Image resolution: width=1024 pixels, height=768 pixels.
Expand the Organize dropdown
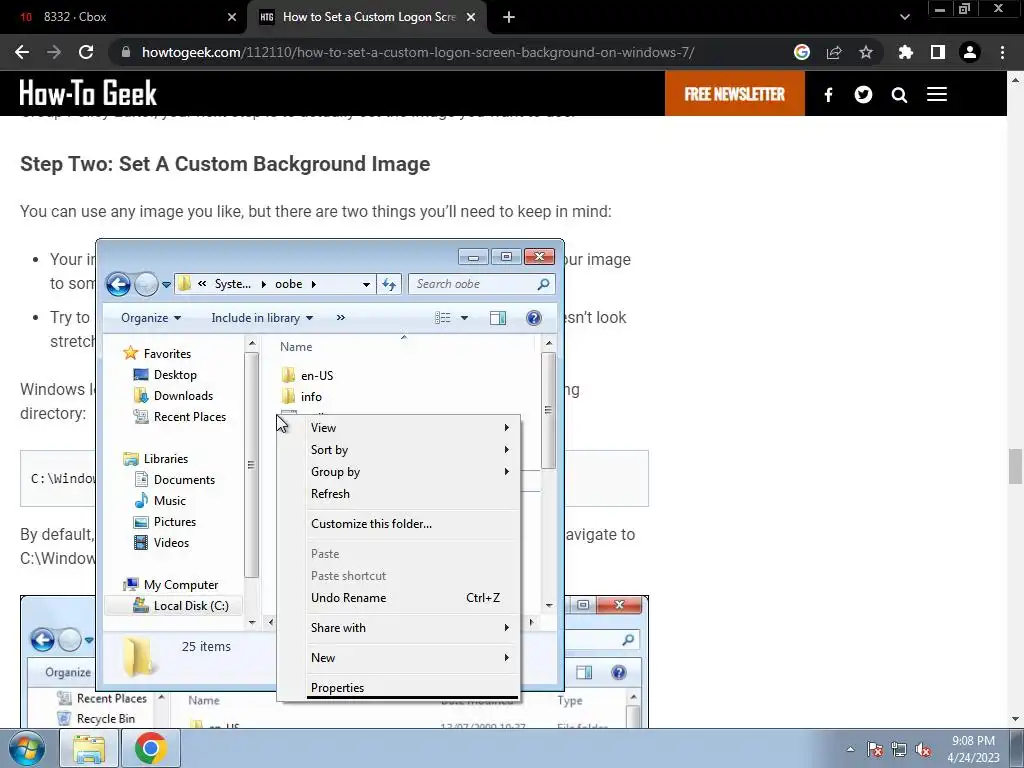point(151,318)
